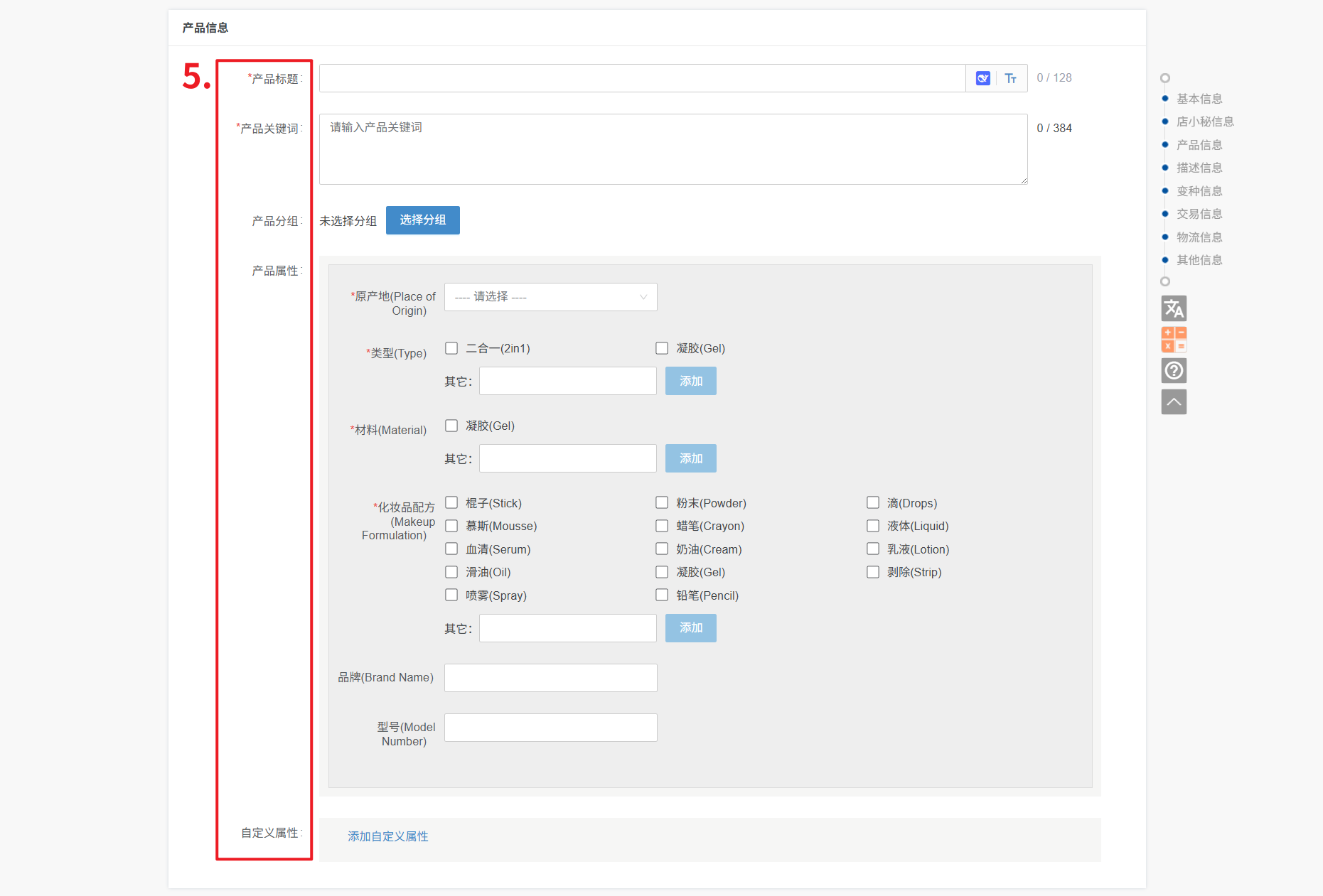Viewport: 1323px width, 896px height.
Task: Enable the 乳液(Lotion) checkbox
Action: 873,549
